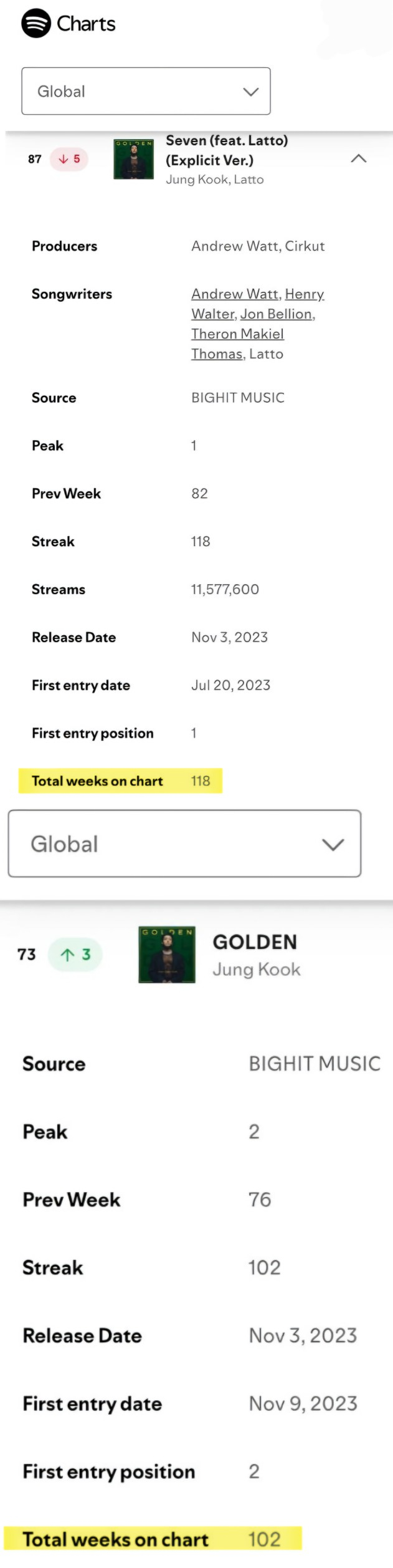The height and width of the screenshot is (1568, 393).
Task: Click the Seven (feat. Latto) track title
Action: 227,150
